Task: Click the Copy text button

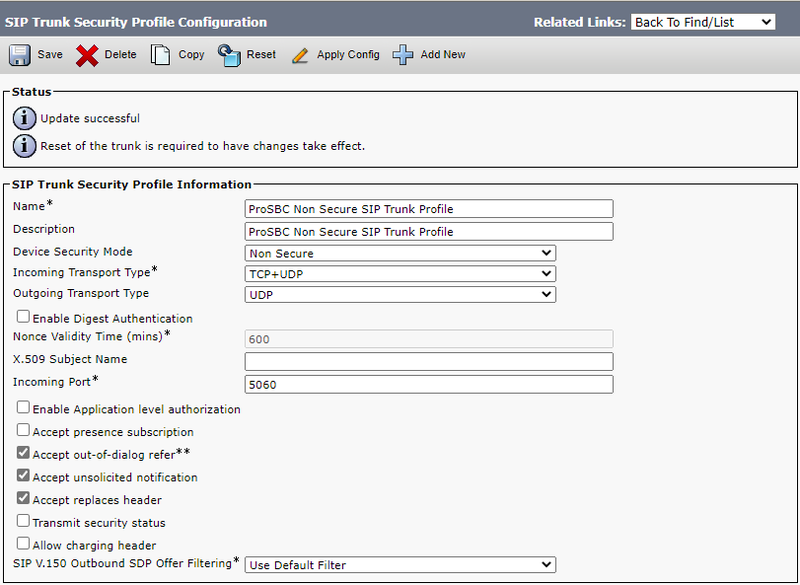Action: (x=191, y=55)
